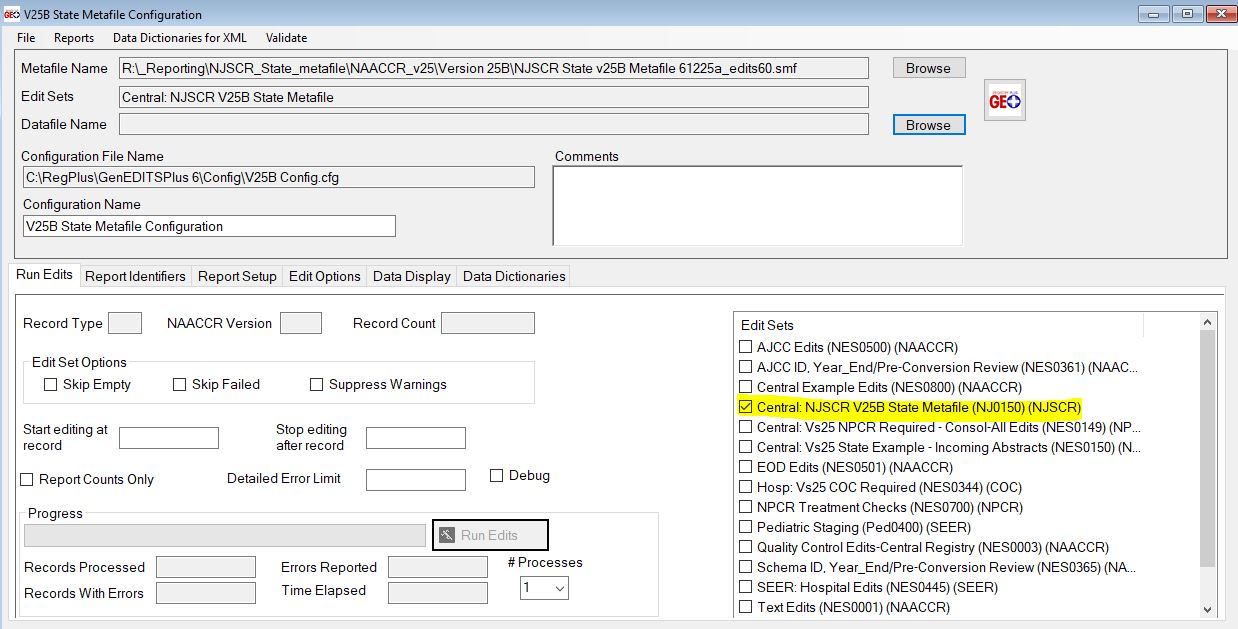Click the Detailed Error Limit field
The width and height of the screenshot is (1238, 629).
click(x=415, y=480)
